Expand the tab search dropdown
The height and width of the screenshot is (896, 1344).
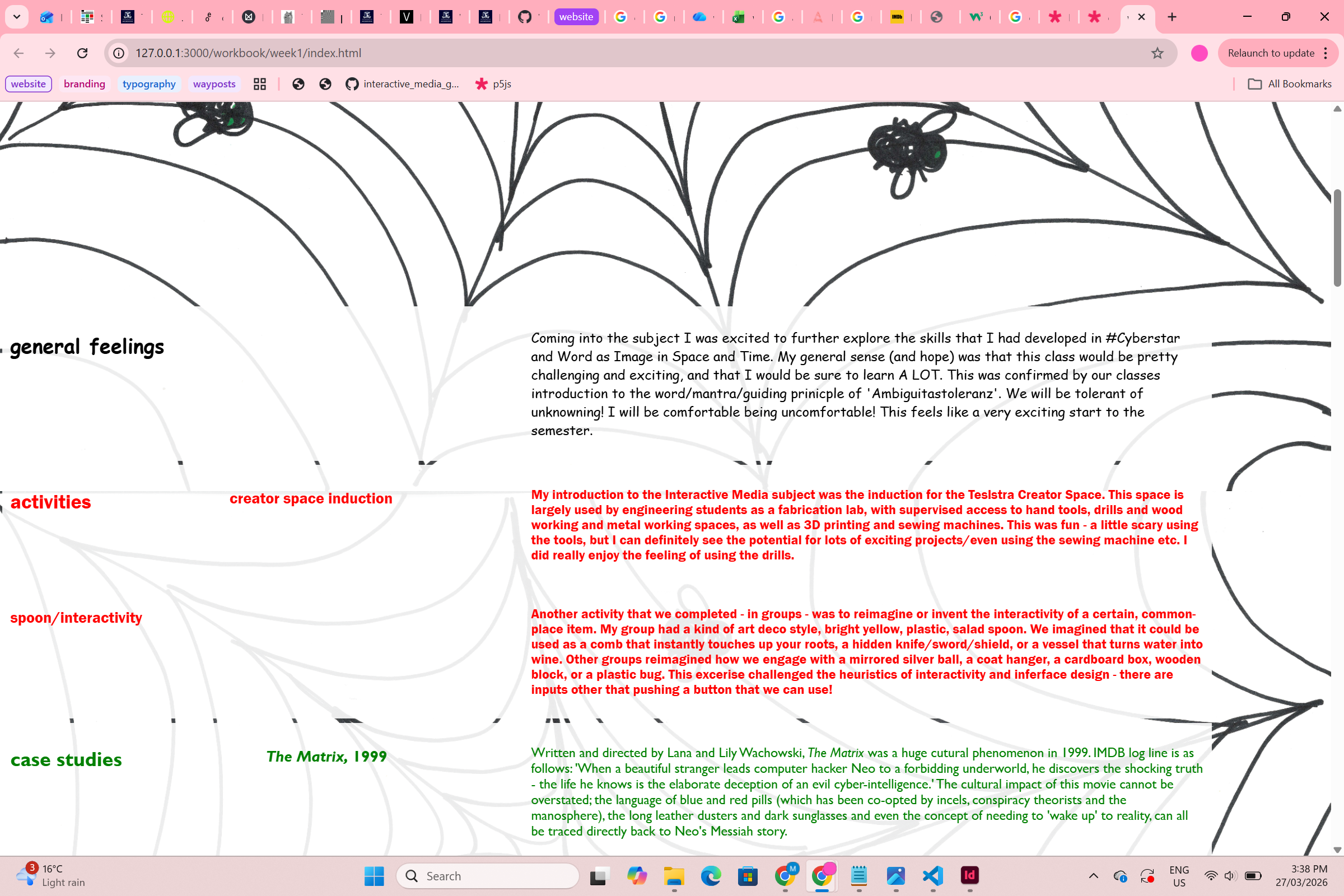point(17,17)
